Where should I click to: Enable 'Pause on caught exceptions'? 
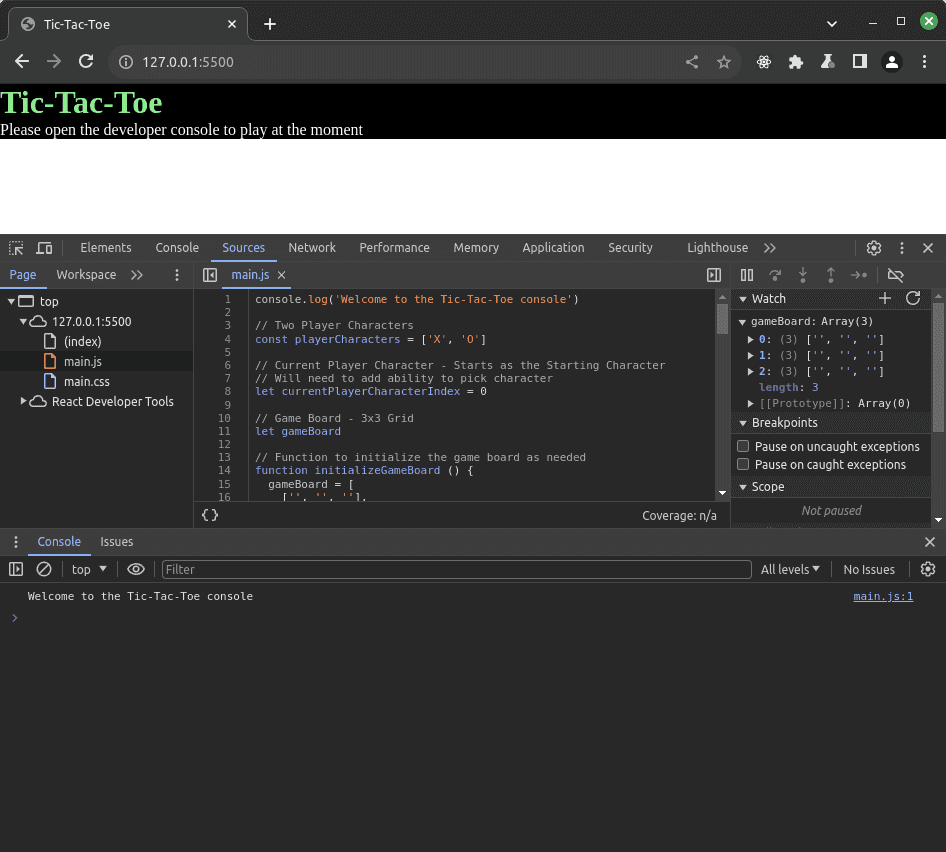click(x=744, y=464)
